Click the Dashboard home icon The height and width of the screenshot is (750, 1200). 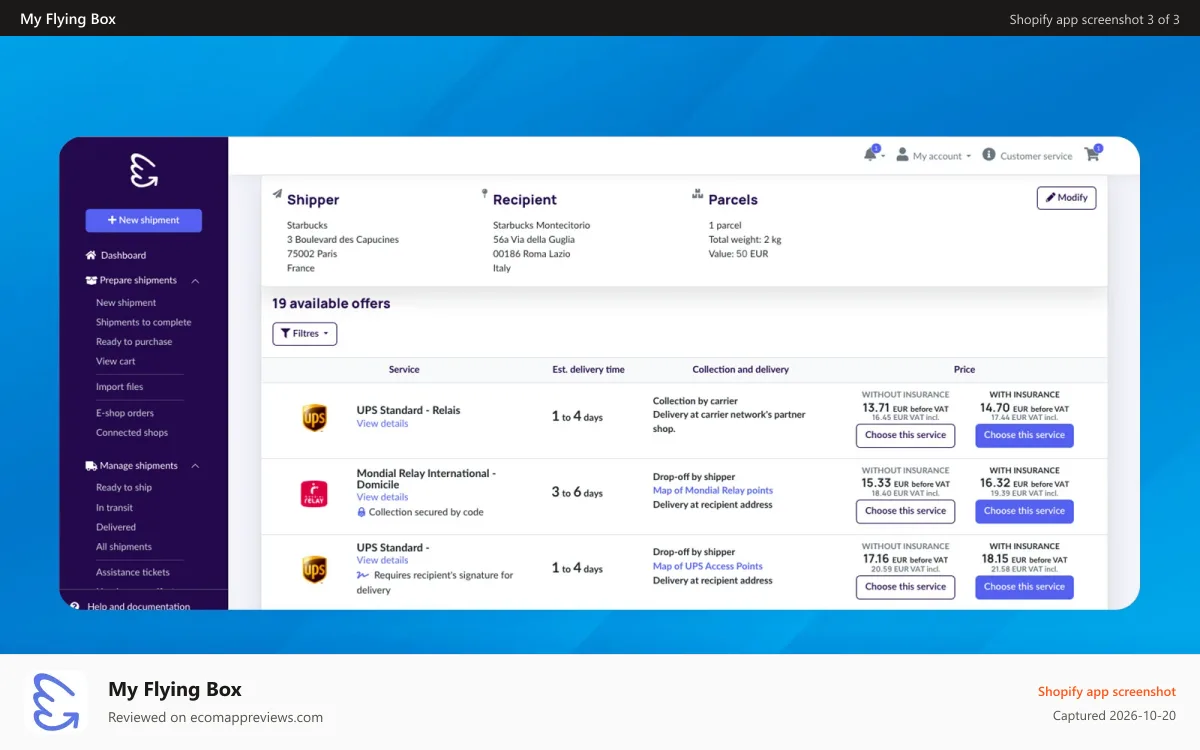pyautogui.click(x=91, y=255)
